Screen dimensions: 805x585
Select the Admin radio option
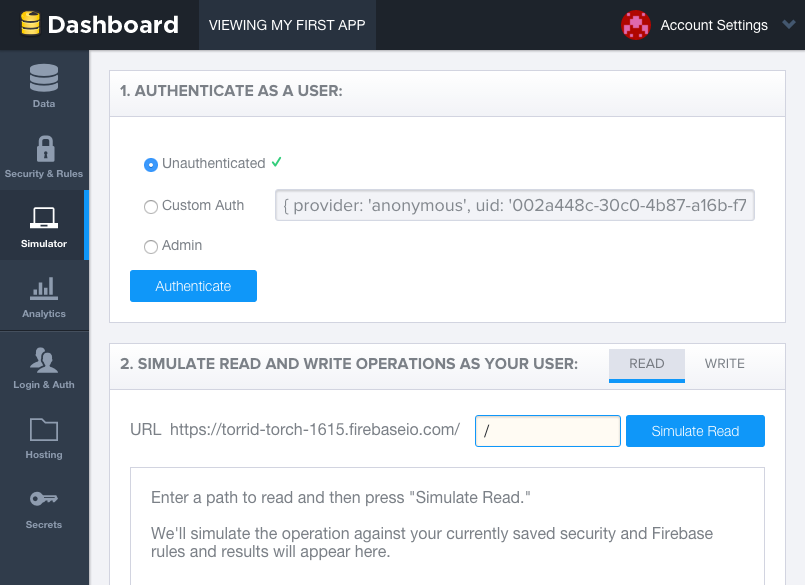[150, 247]
